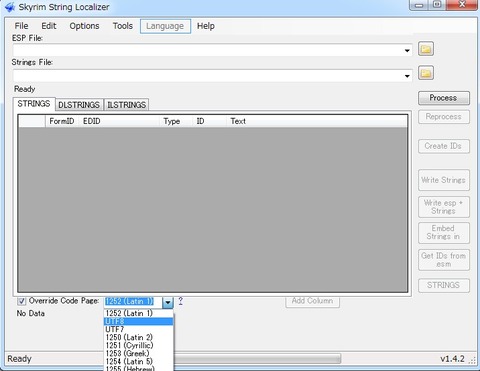Image resolution: width=480 pixels, height=371 pixels.
Task: Open the Edit menu
Action: pos(49,26)
